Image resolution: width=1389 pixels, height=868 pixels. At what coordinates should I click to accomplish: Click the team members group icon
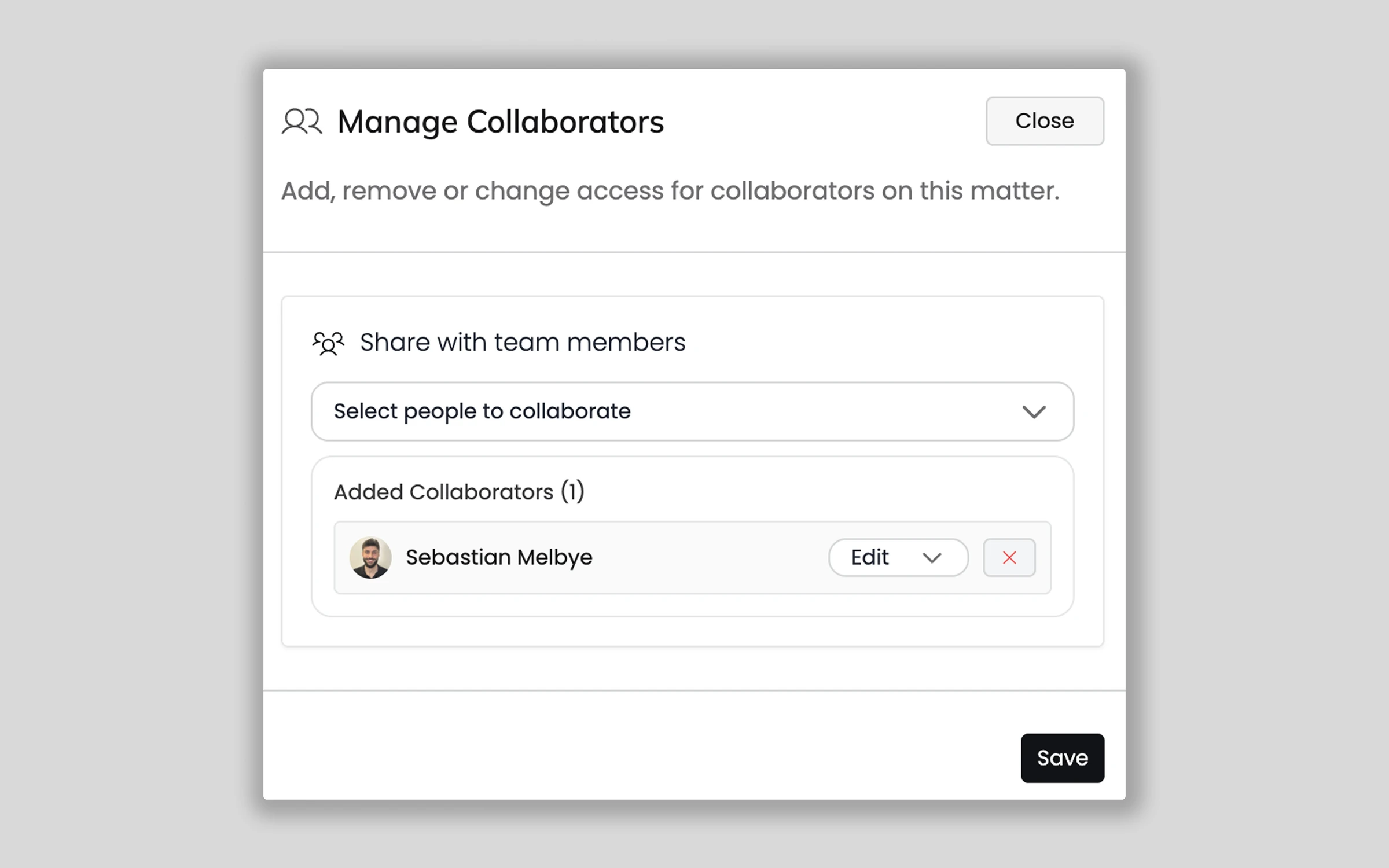pyautogui.click(x=328, y=343)
